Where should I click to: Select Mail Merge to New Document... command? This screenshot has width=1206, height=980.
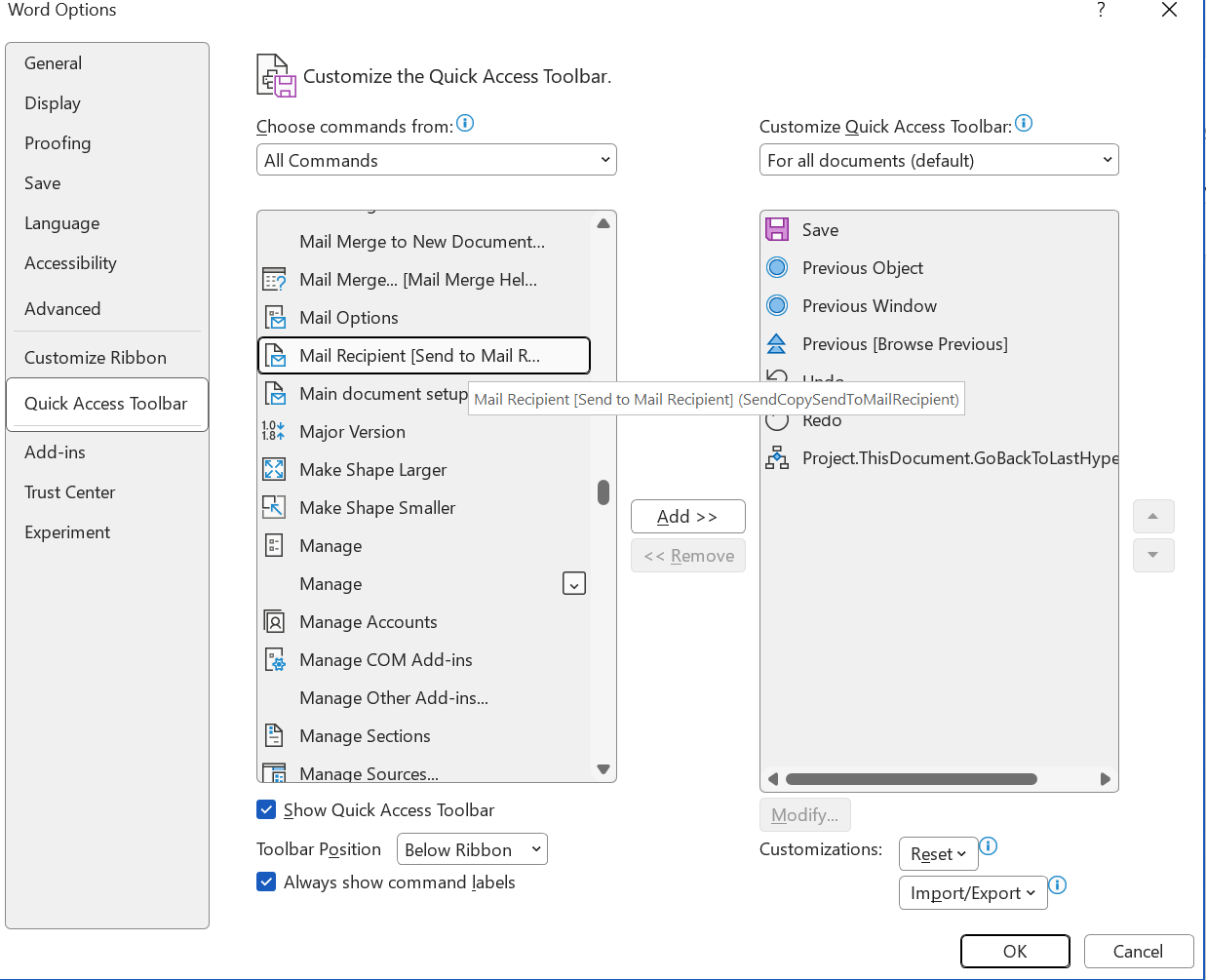click(x=424, y=242)
